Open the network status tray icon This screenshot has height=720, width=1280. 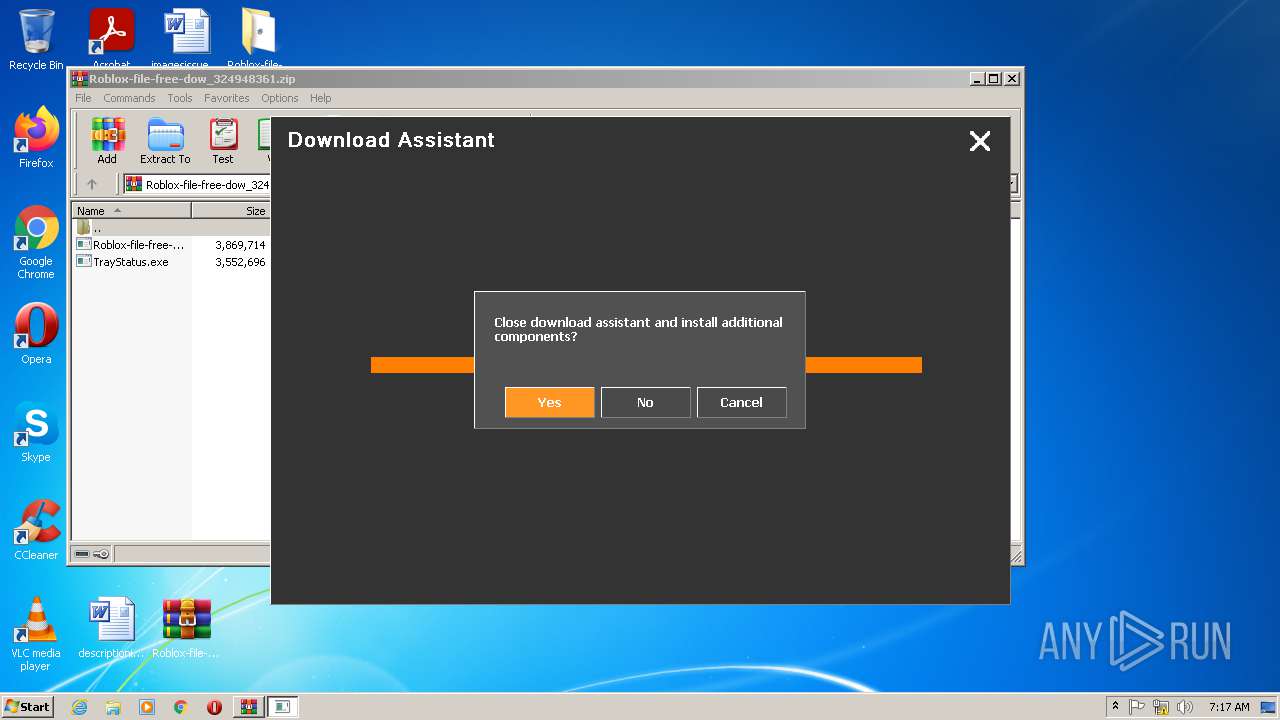[x=1161, y=707]
